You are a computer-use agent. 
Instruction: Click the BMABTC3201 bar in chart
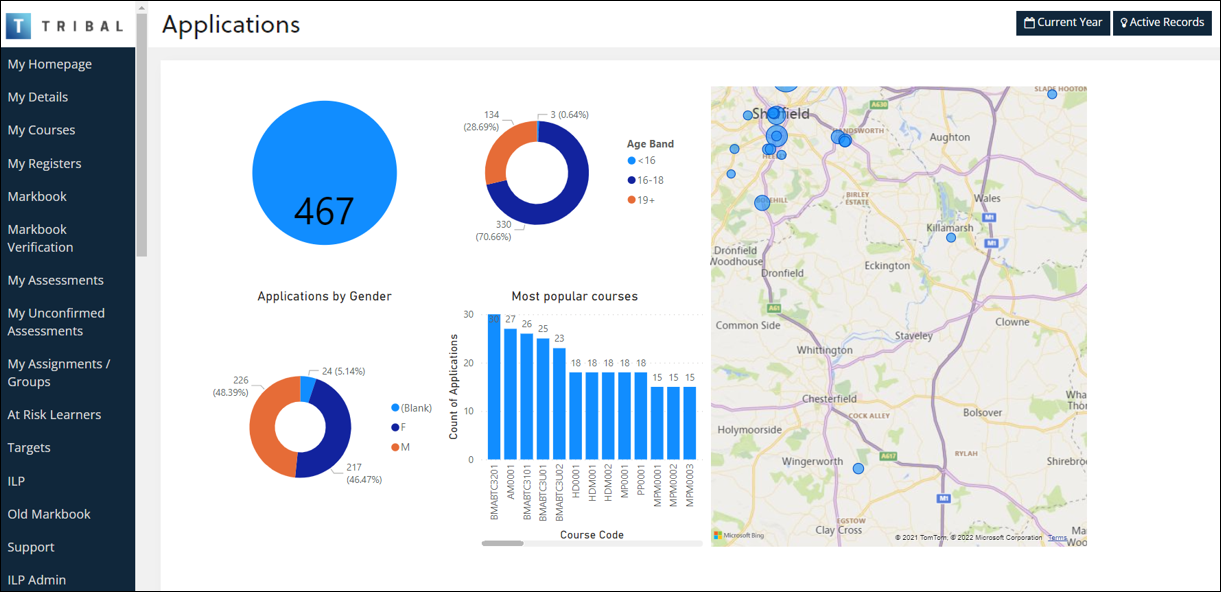tap(494, 387)
